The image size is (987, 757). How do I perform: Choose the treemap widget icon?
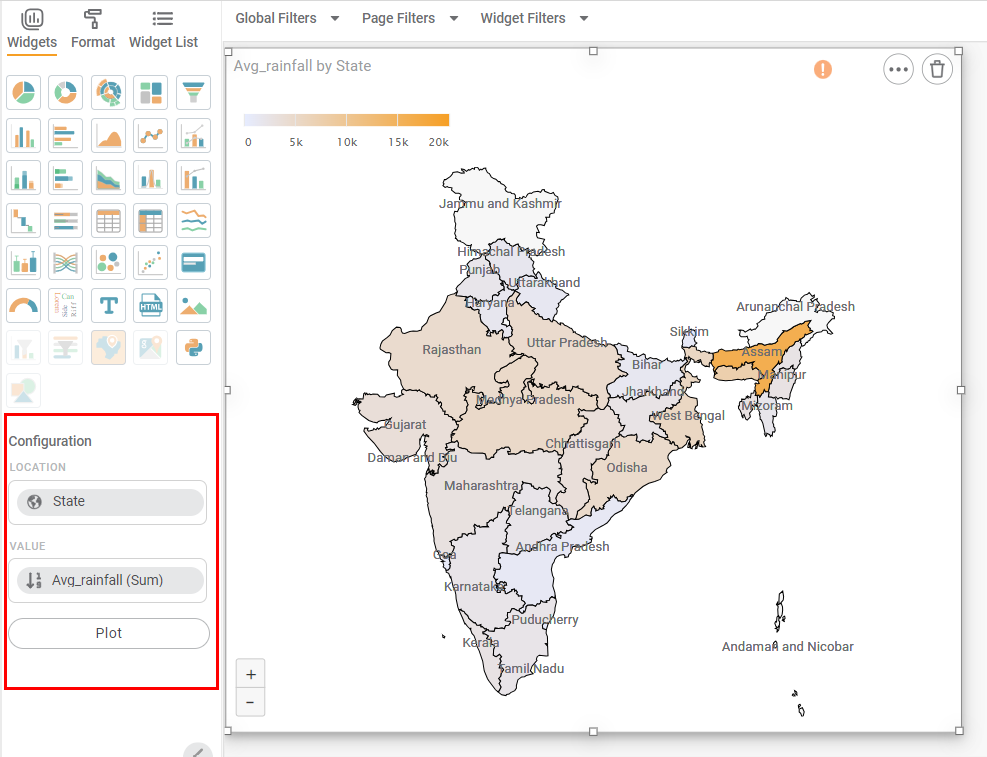point(151,93)
